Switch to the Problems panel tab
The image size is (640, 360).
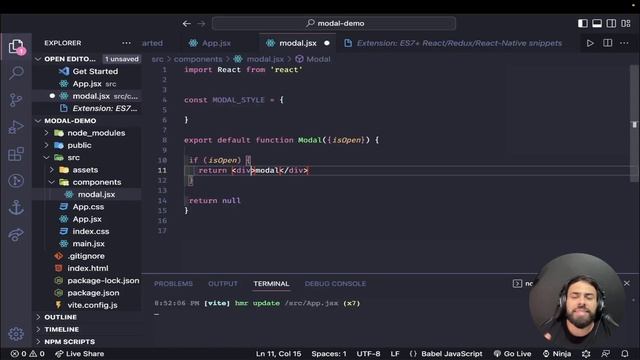pos(173,284)
